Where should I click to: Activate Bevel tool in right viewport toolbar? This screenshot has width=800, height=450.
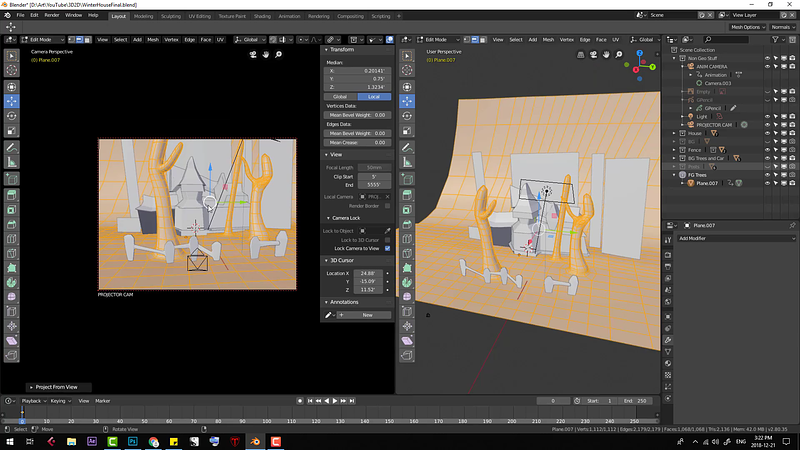point(407,224)
